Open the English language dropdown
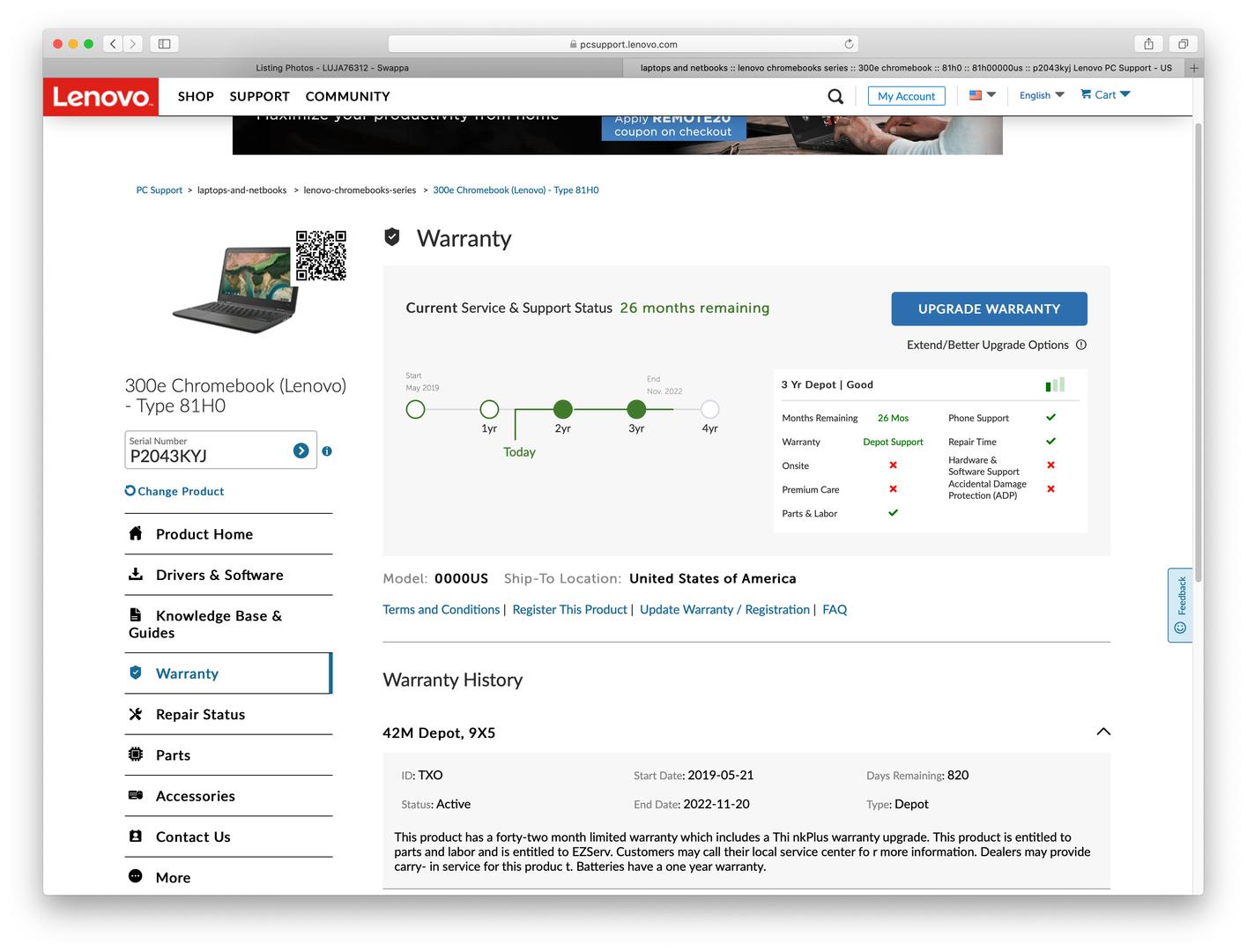 (x=1042, y=95)
